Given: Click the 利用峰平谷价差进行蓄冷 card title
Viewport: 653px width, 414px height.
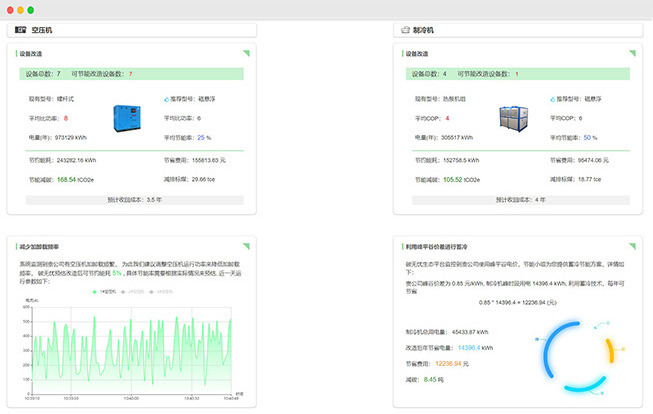Looking at the screenshot, I should (436, 247).
